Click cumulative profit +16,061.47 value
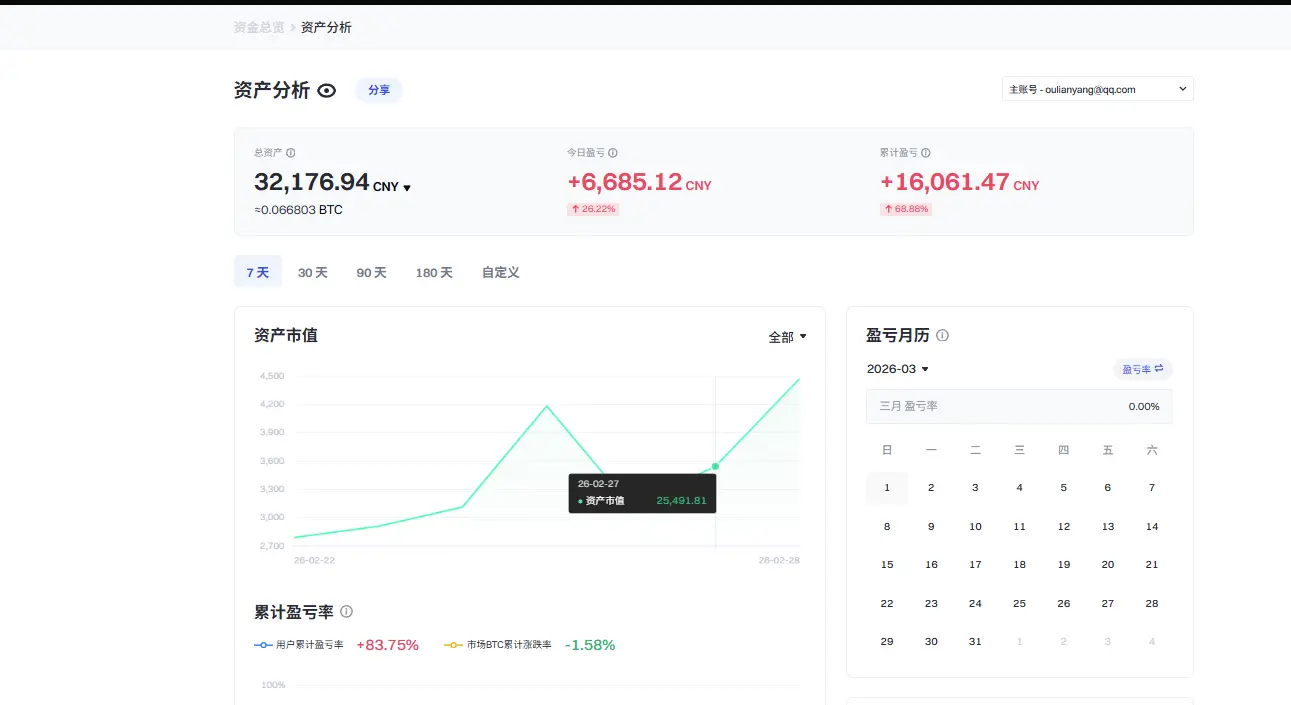 (x=945, y=182)
